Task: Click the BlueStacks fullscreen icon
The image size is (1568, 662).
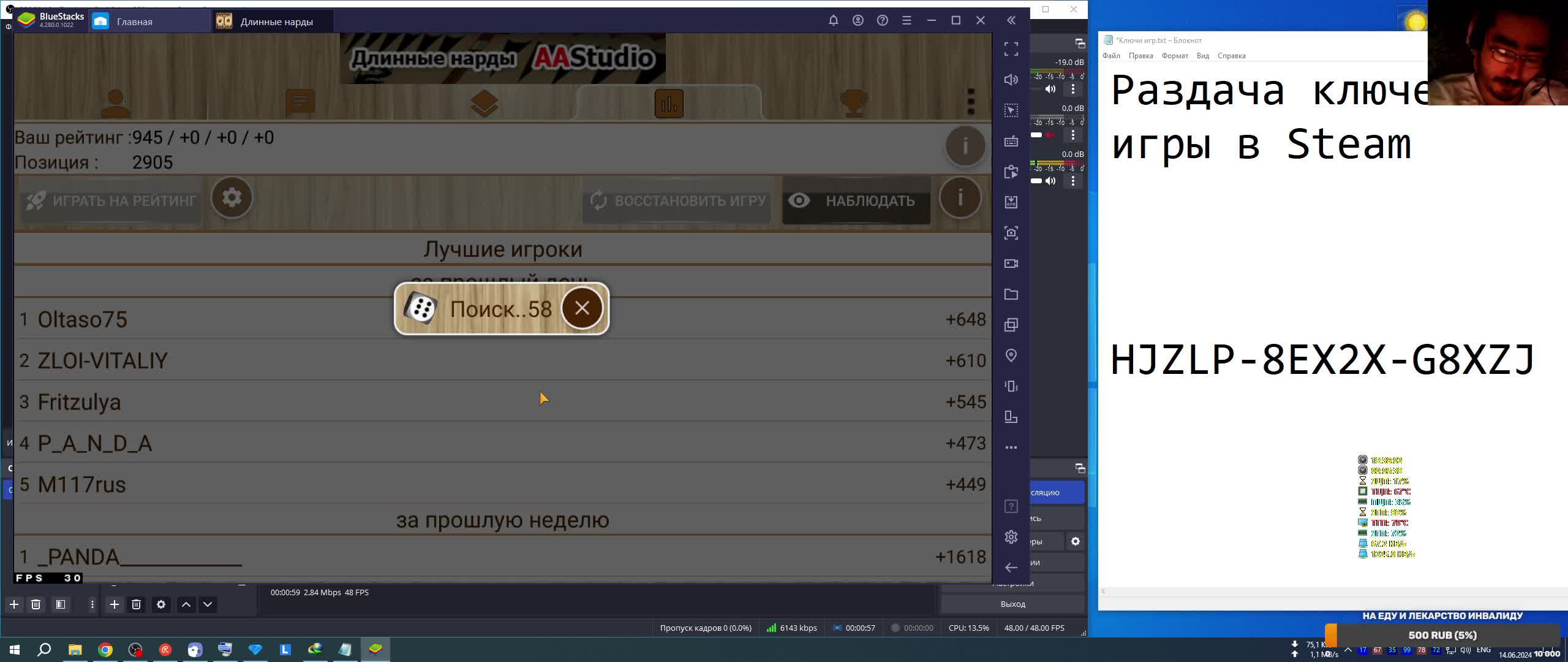Action: coord(1011,49)
